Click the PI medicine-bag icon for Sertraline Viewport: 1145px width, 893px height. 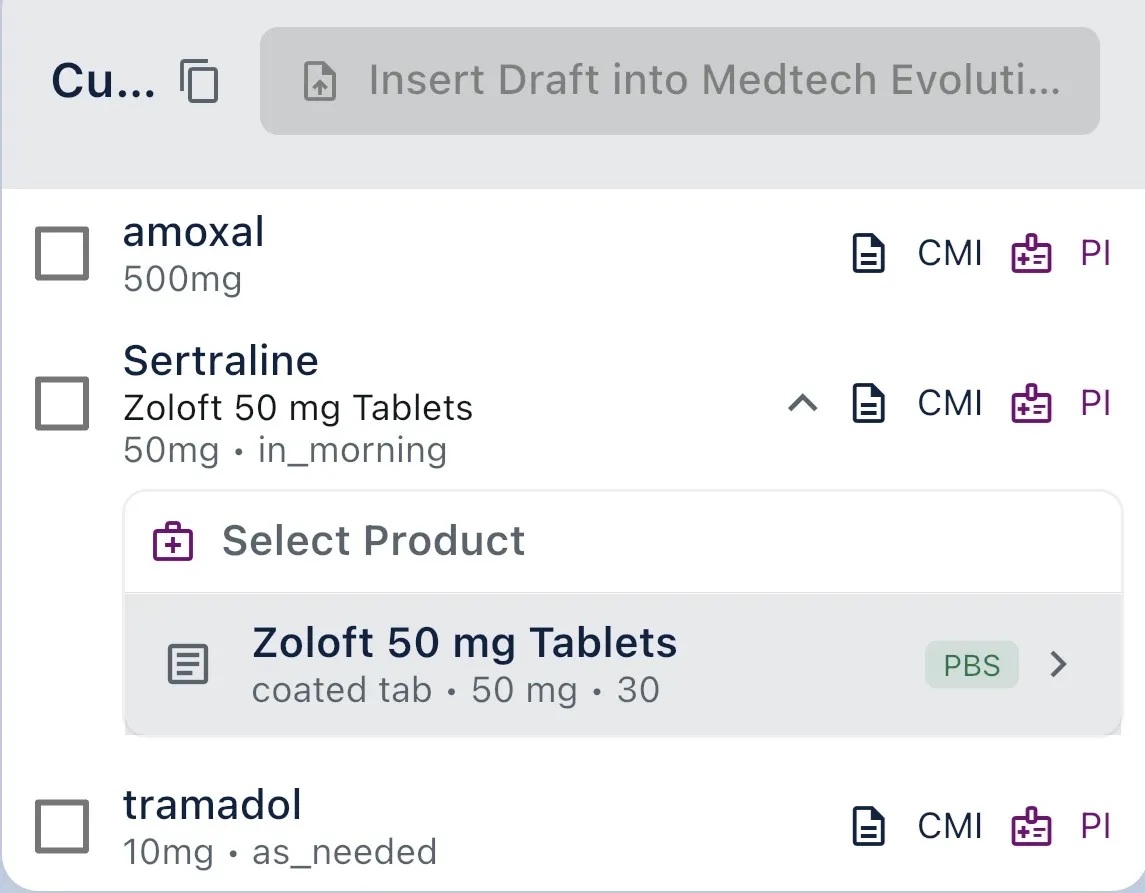click(x=1031, y=404)
